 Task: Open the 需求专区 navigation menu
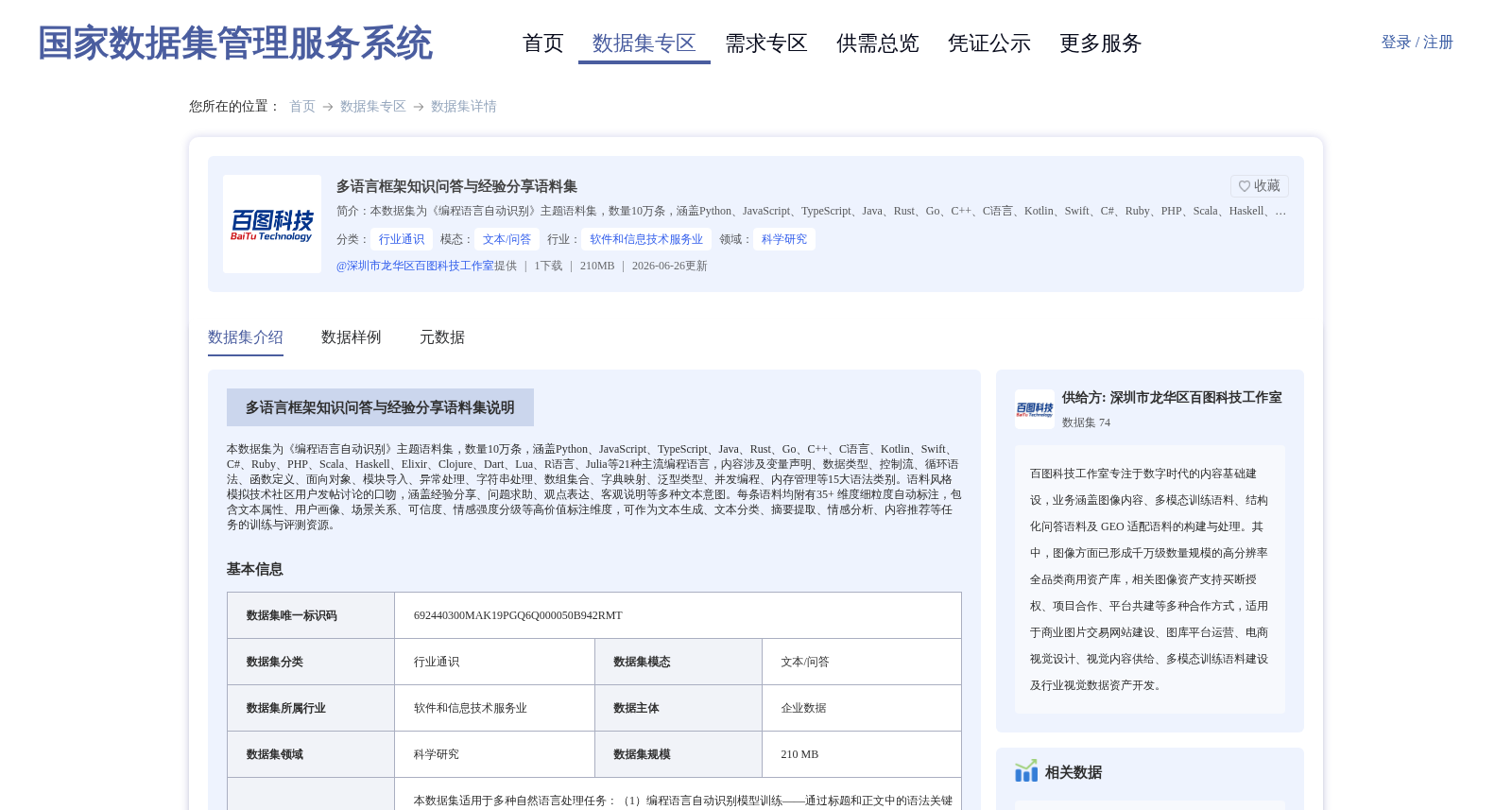pos(766,43)
